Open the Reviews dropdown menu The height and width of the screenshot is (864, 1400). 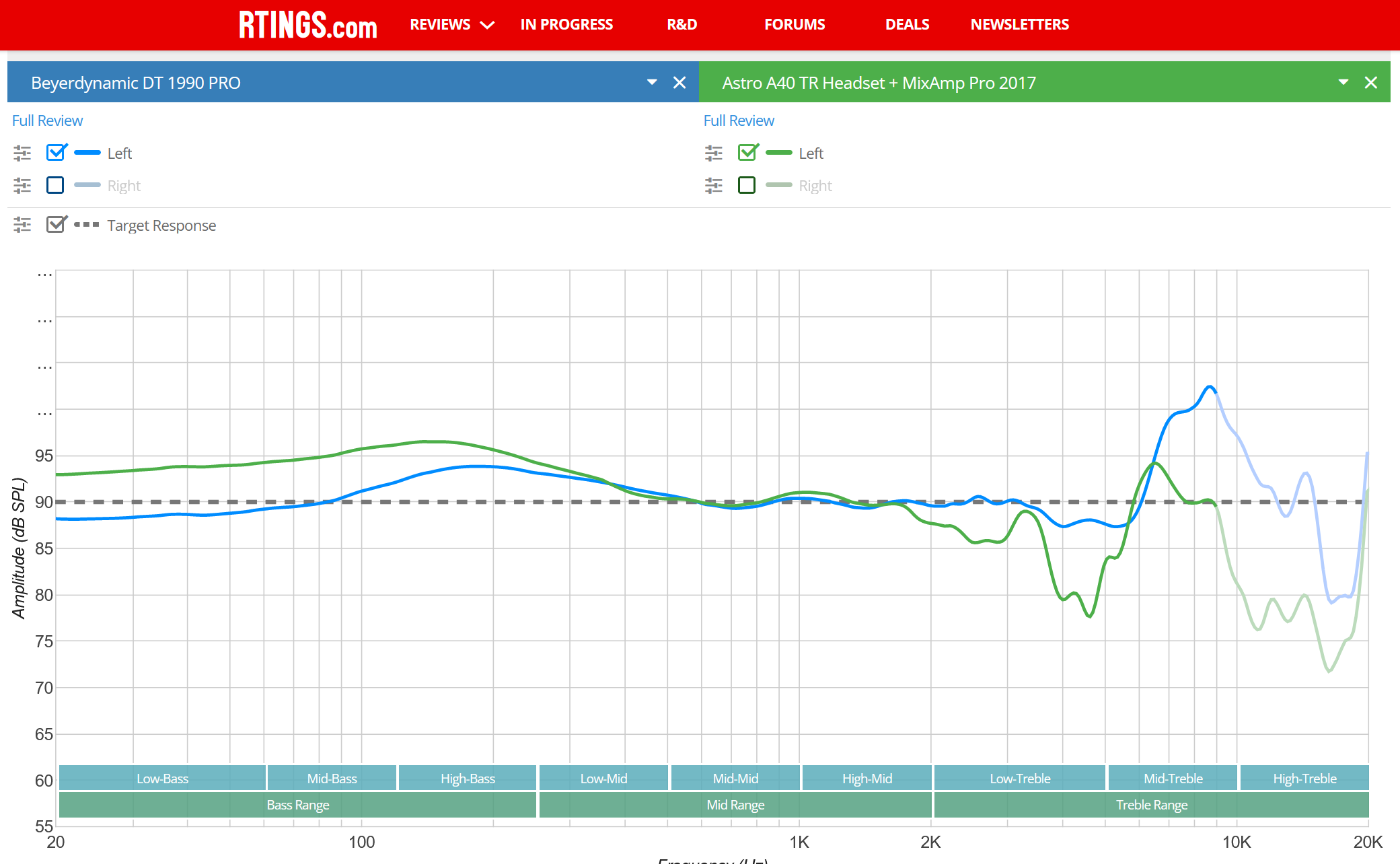coord(452,25)
